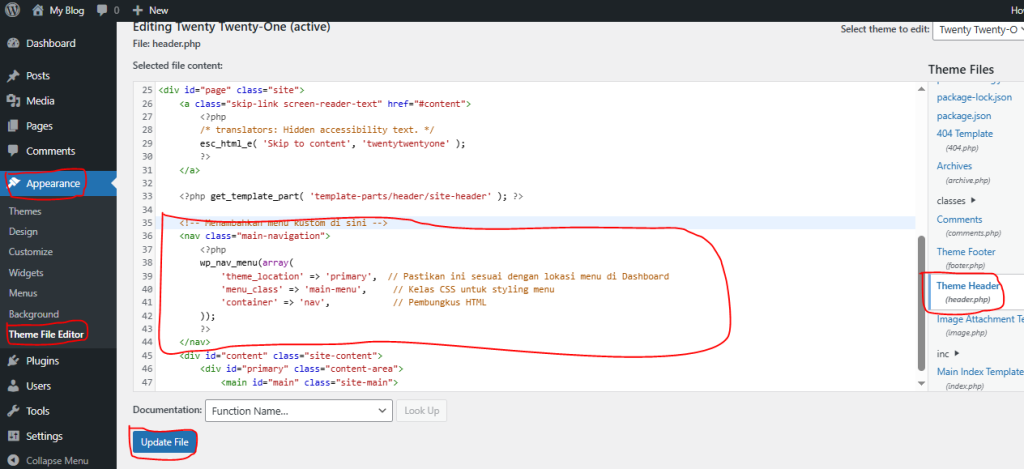This screenshot has height=469, width=1024.
Task: Select the Theme Header file
Action: click(x=968, y=286)
